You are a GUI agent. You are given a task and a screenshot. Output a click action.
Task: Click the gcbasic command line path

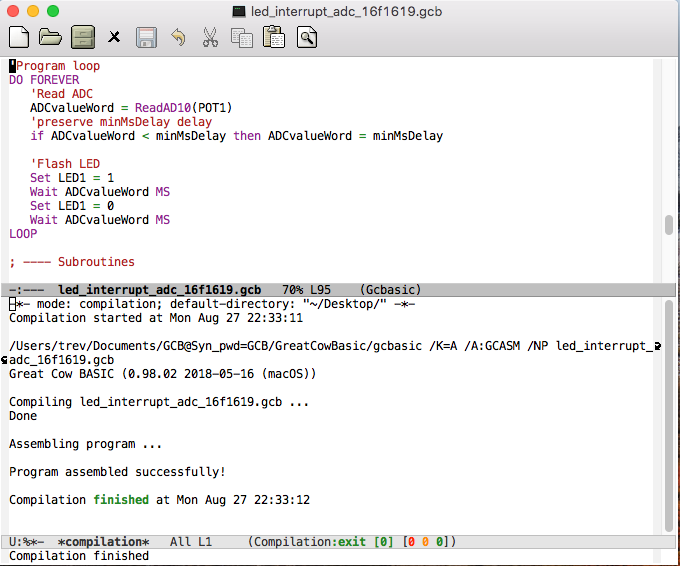216,346
